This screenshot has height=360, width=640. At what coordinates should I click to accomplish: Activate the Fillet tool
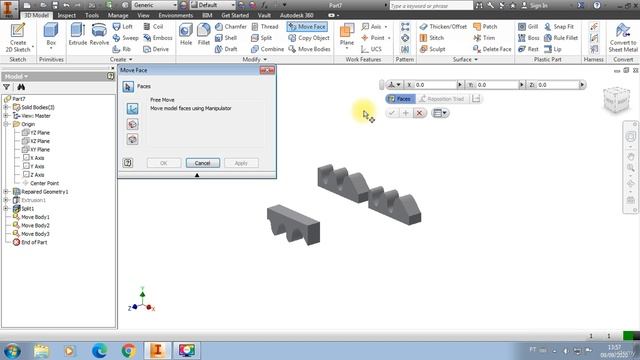click(x=204, y=35)
